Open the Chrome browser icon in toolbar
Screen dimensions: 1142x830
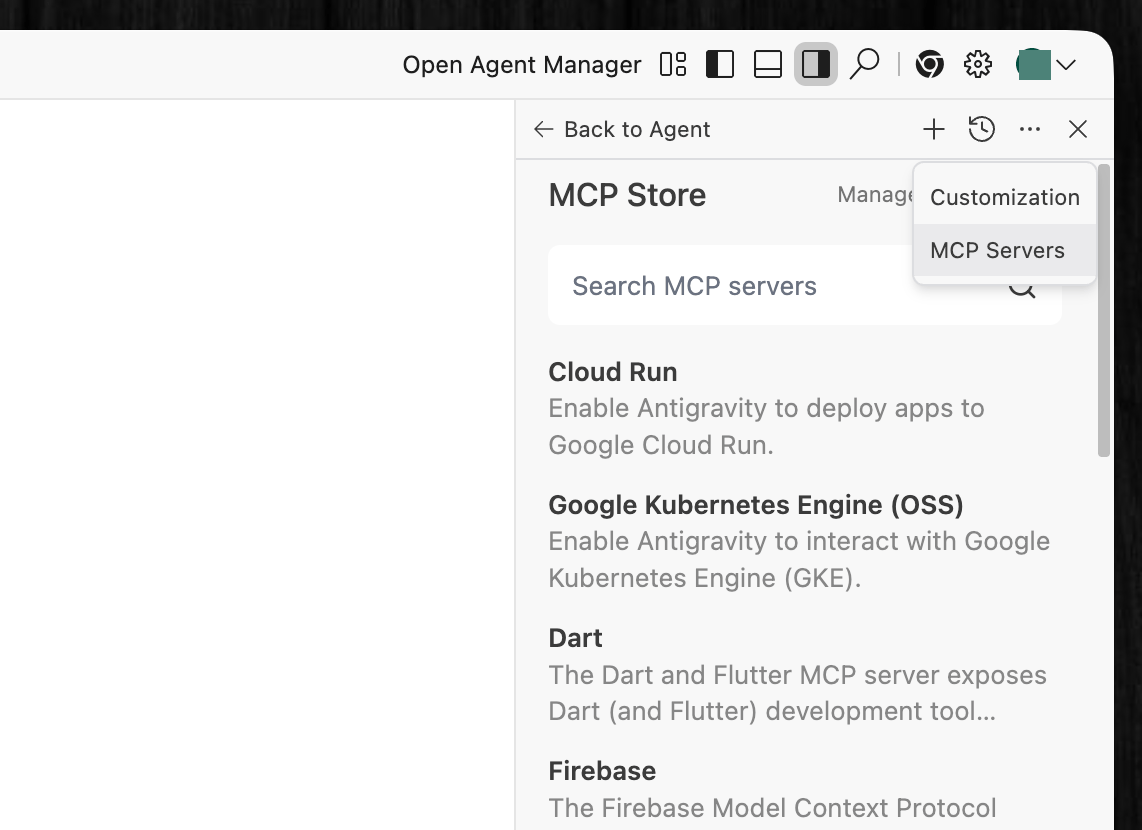(929, 65)
